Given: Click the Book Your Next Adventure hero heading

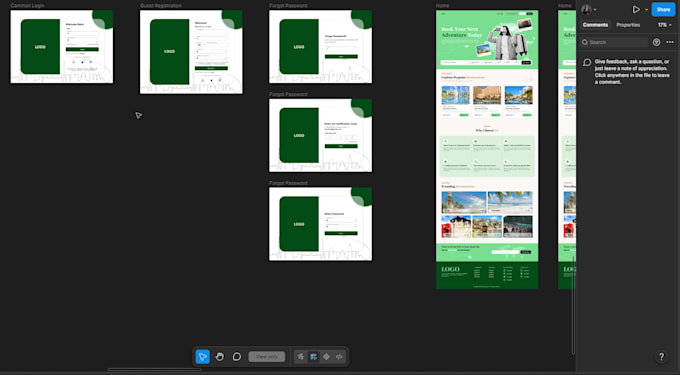Looking at the screenshot, I should pyautogui.click(x=461, y=32).
